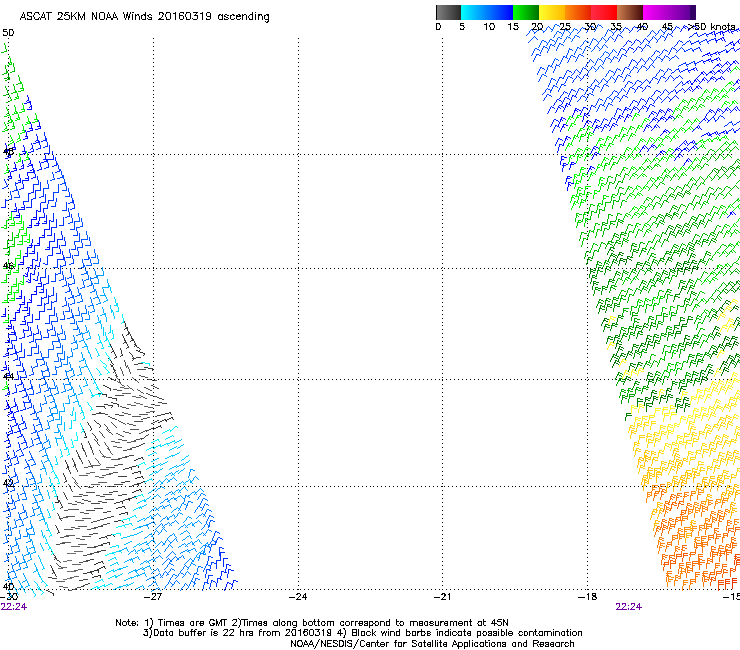
Task: Select the longitude label "-27"
Action: (x=153, y=597)
